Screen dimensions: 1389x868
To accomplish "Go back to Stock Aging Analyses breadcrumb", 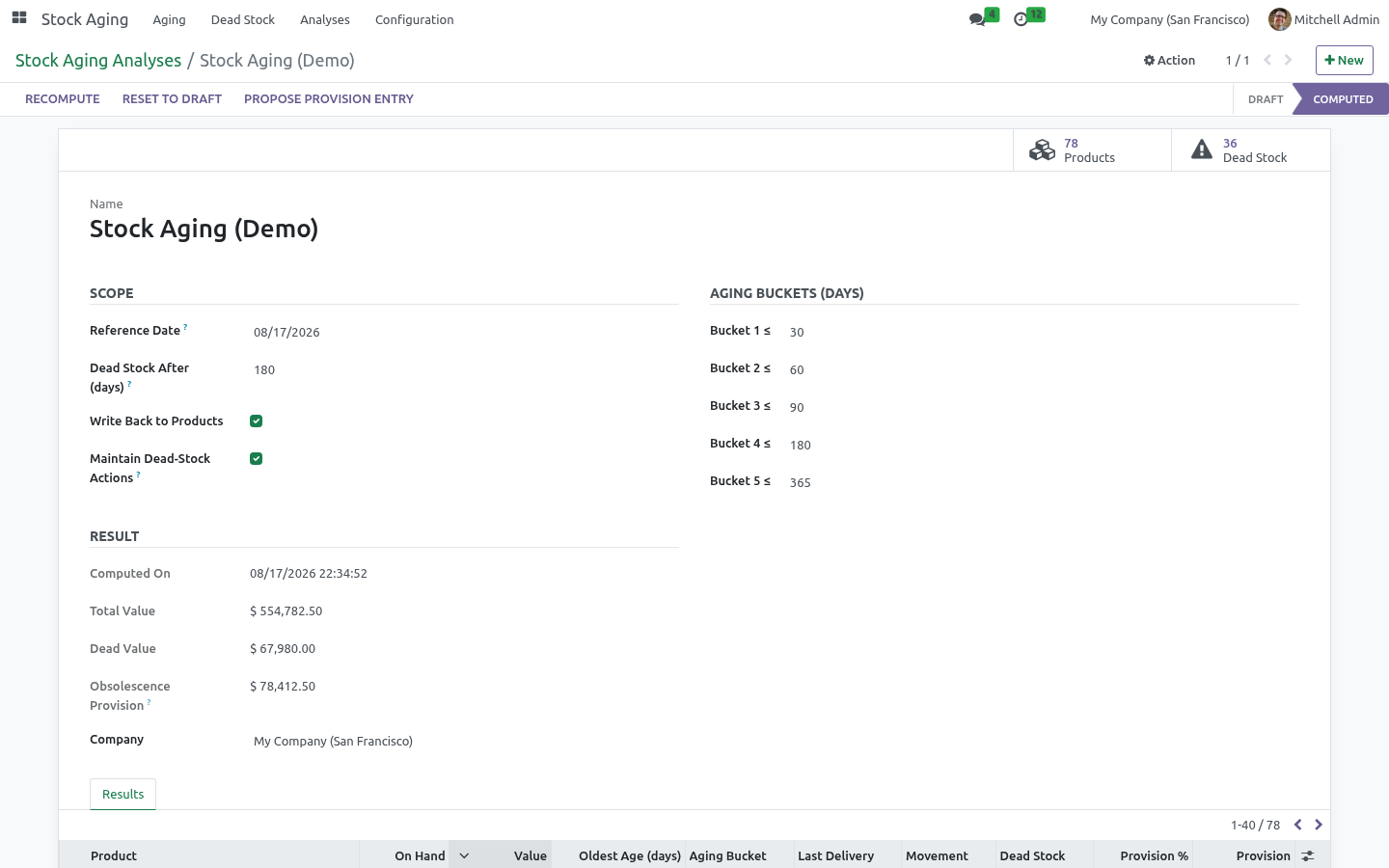I will coord(98,60).
